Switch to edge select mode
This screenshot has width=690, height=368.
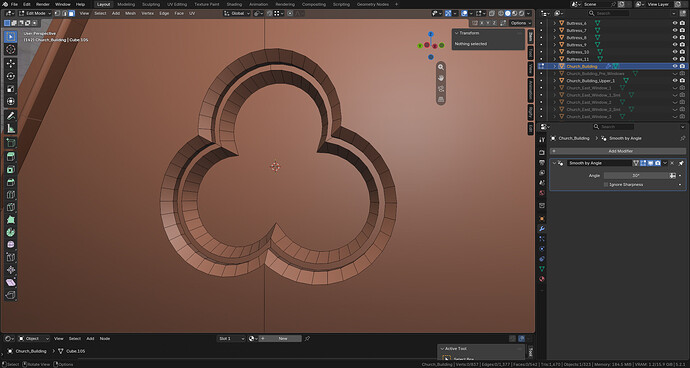(64, 13)
